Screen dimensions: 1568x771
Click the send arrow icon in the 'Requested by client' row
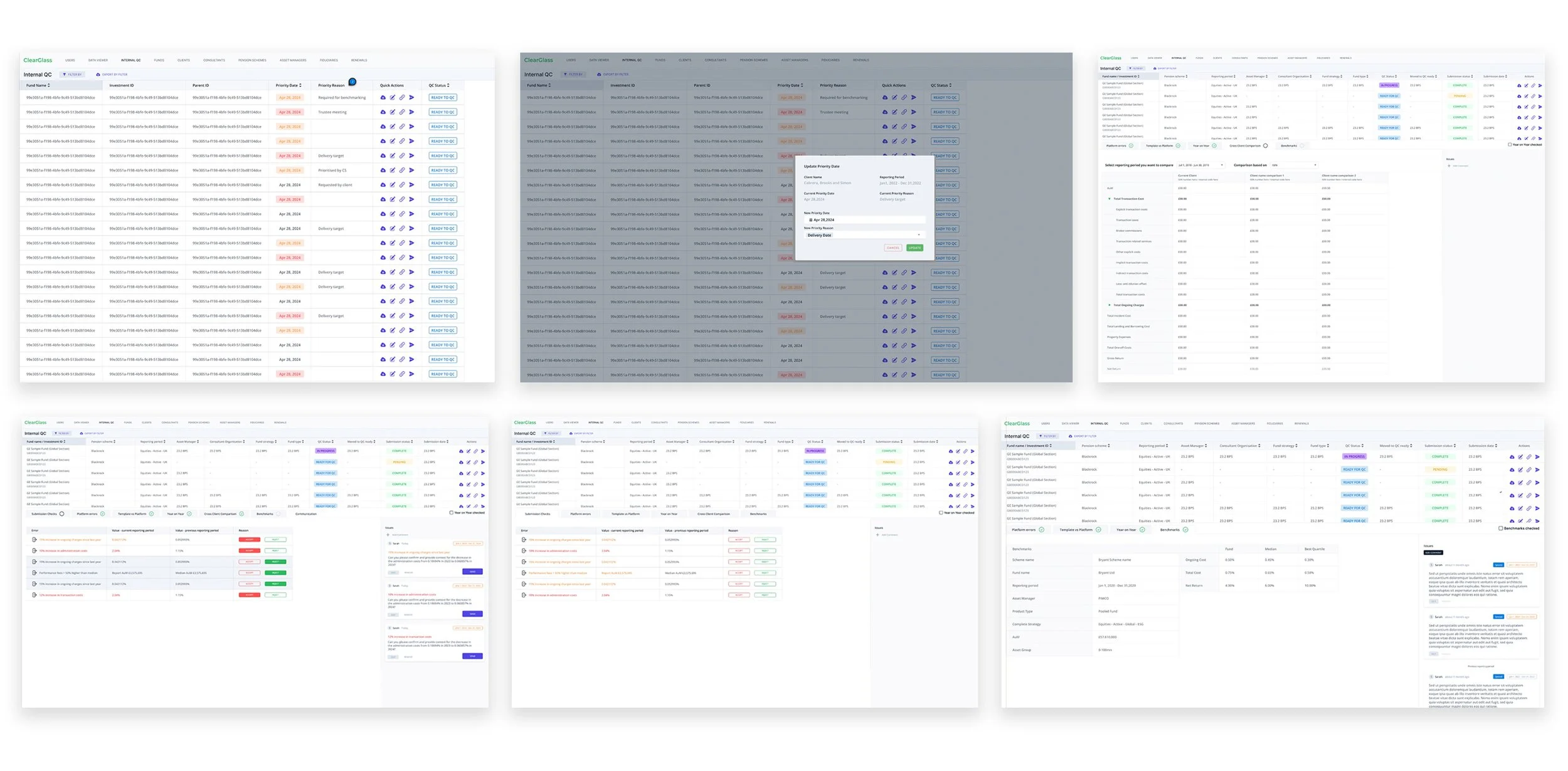[411, 185]
